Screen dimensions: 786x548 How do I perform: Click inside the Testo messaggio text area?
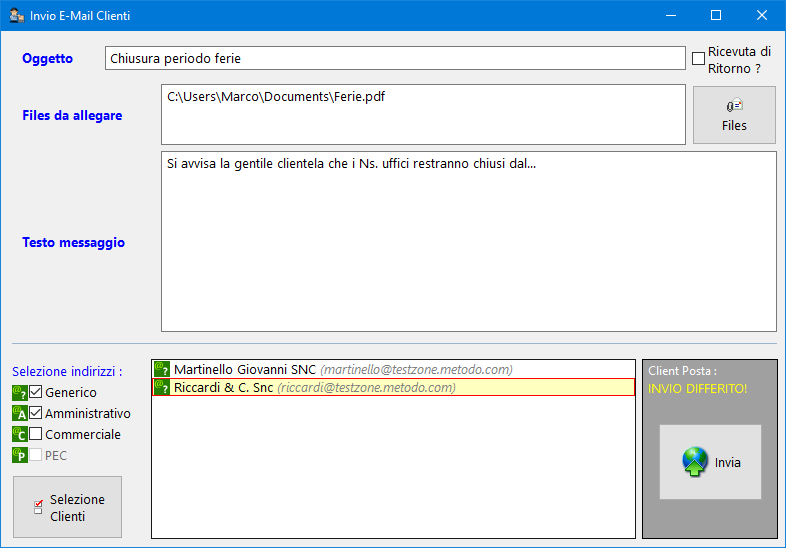468,250
